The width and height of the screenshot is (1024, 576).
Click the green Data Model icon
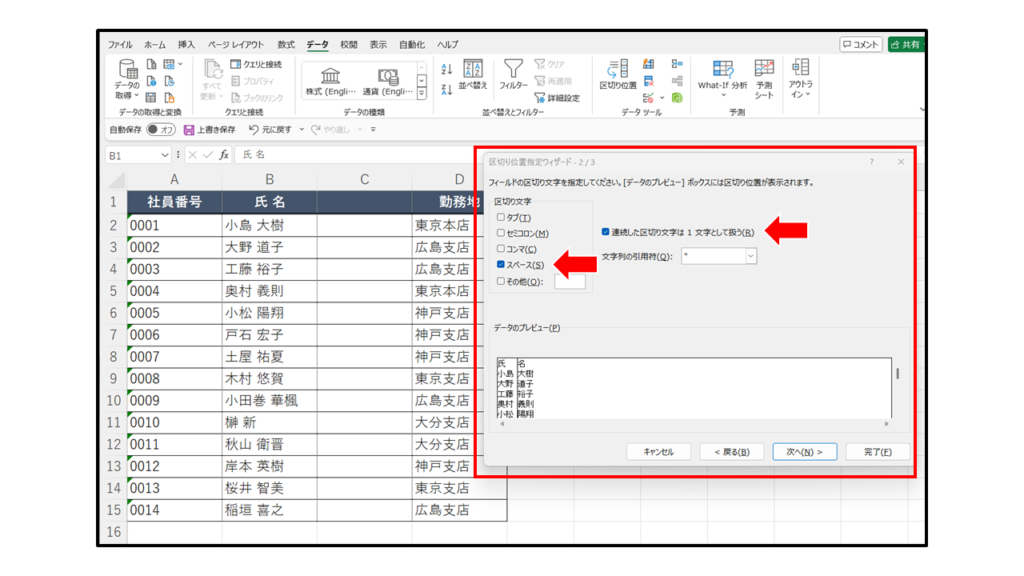[x=677, y=98]
